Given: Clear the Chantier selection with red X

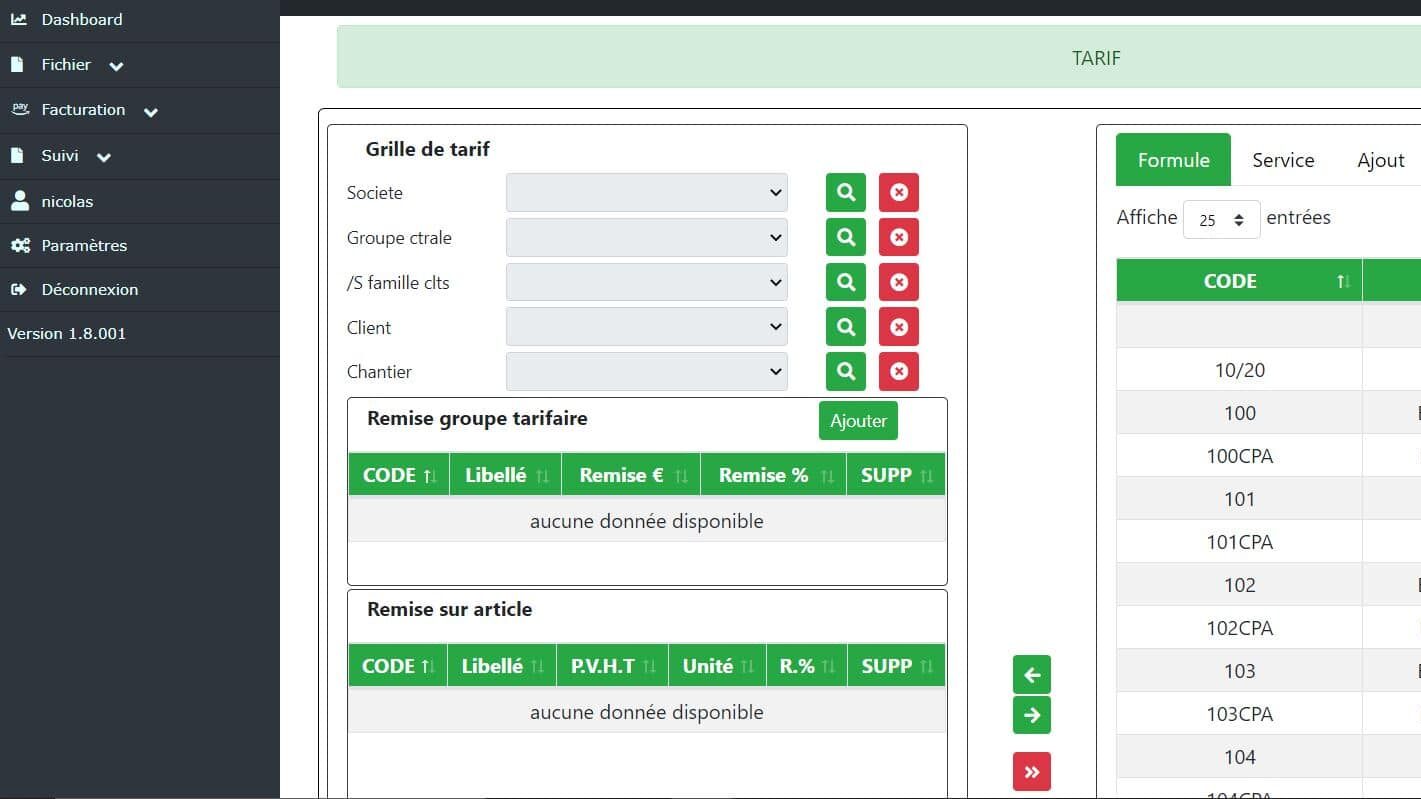Looking at the screenshot, I should coord(898,371).
